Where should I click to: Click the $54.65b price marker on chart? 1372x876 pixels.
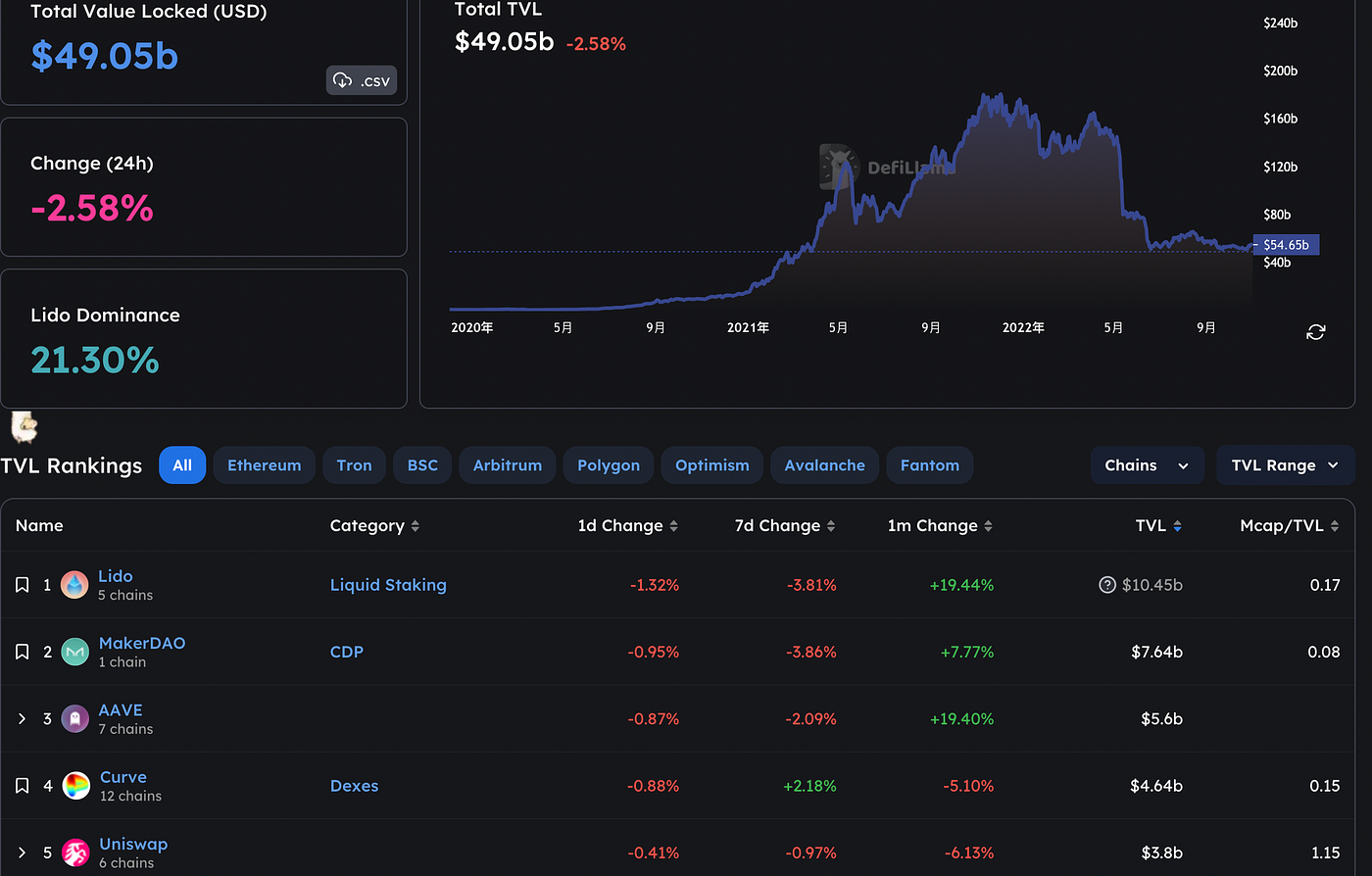coord(1286,245)
